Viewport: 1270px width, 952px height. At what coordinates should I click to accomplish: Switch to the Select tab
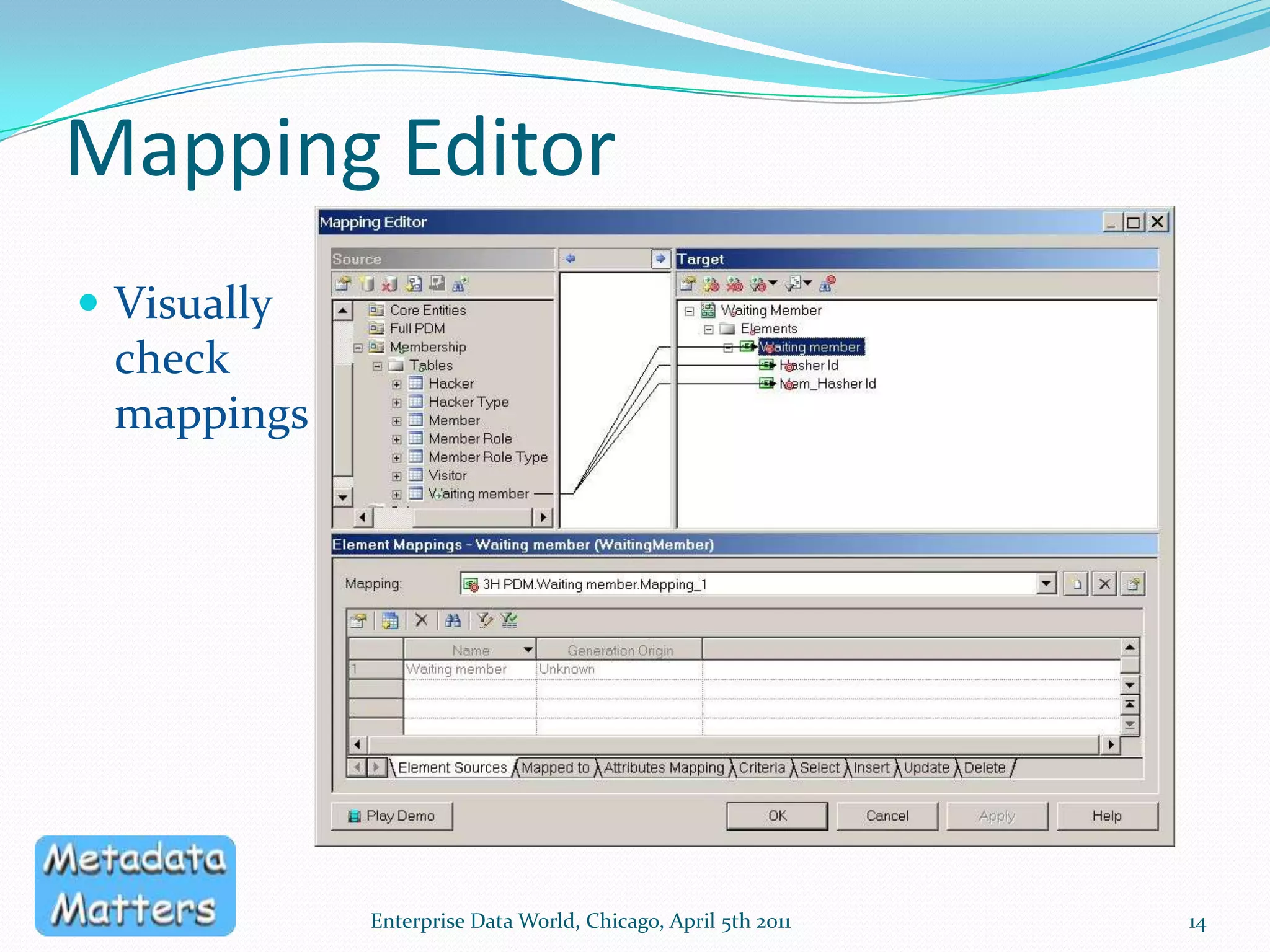click(x=819, y=768)
